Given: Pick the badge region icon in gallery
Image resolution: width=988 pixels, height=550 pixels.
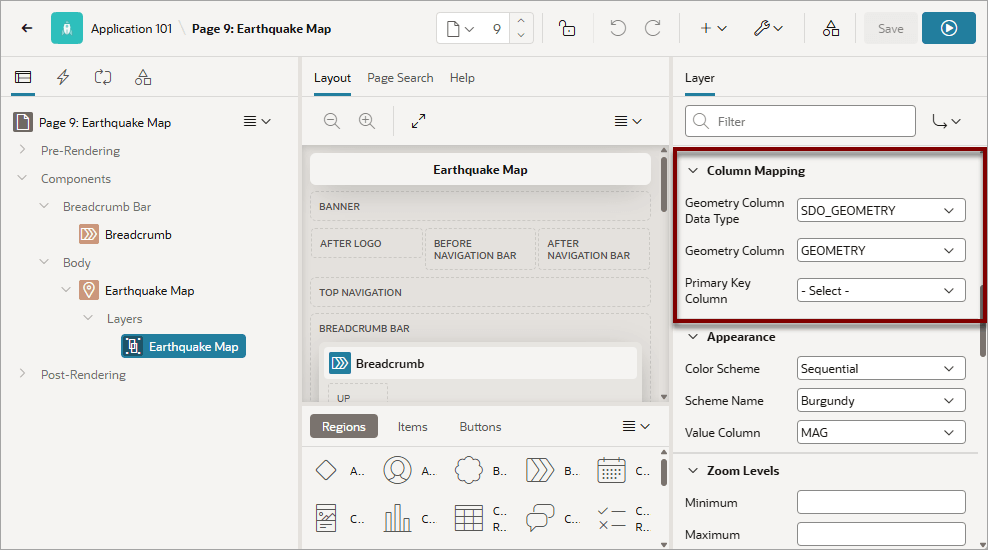Looking at the screenshot, I should [x=468, y=470].
